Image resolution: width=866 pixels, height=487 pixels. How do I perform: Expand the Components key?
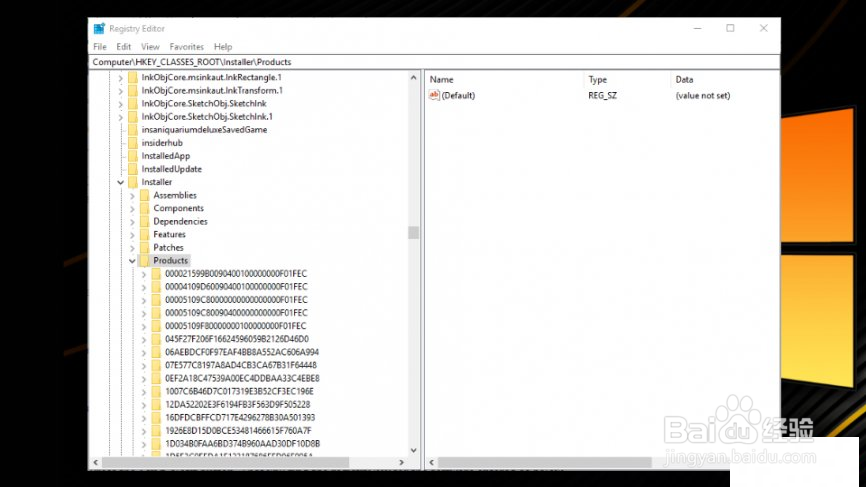tap(132, 209)
